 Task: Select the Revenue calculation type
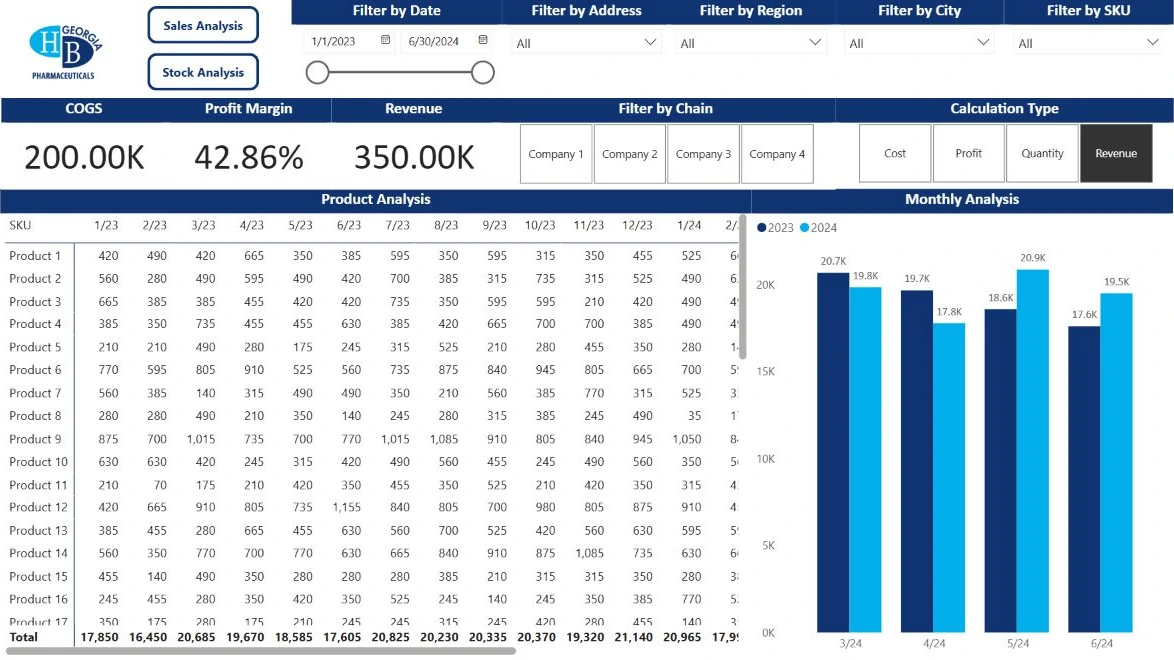click(1116, 153)
